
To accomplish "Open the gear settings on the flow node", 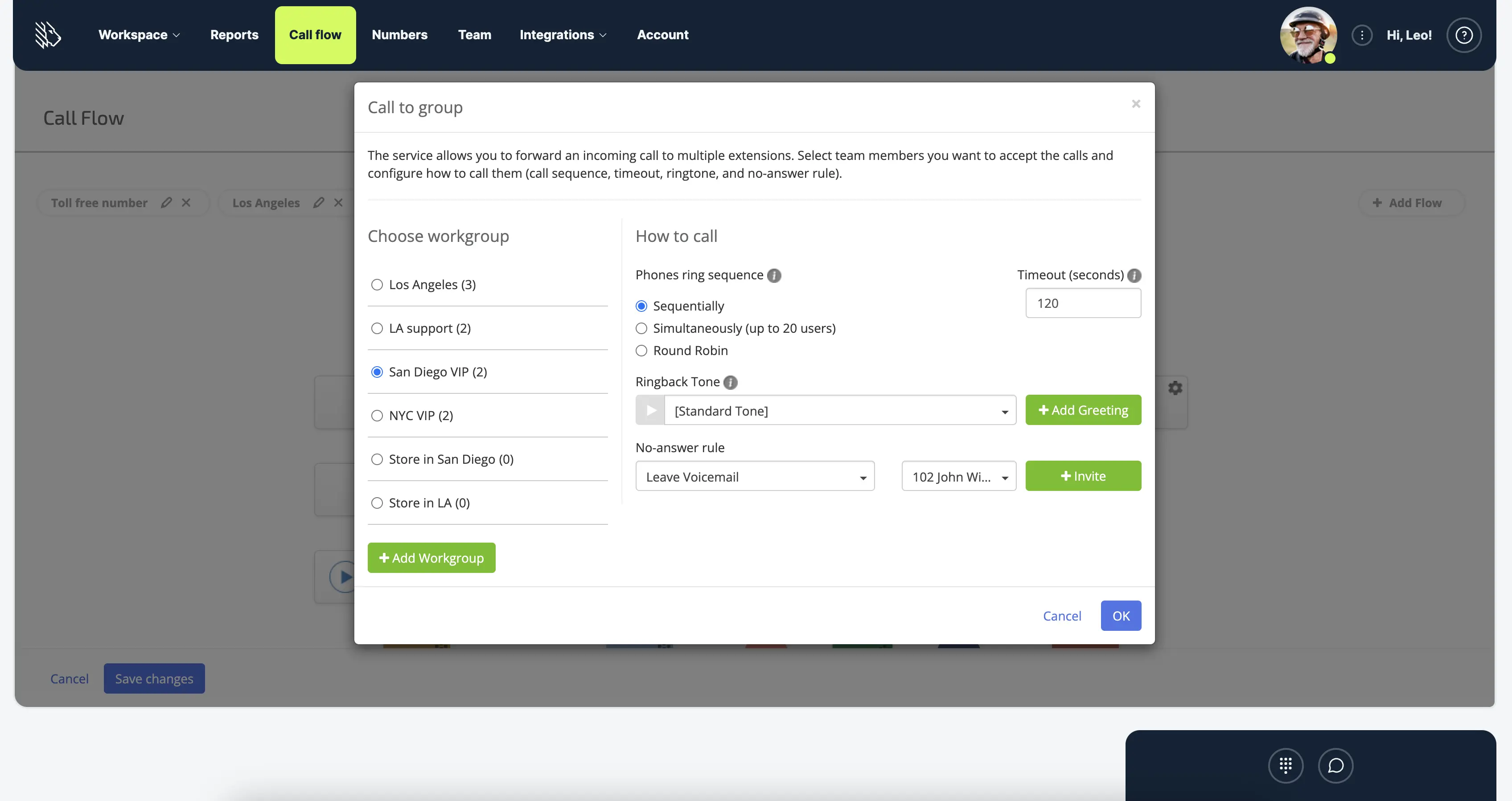I will point(1175,388).
